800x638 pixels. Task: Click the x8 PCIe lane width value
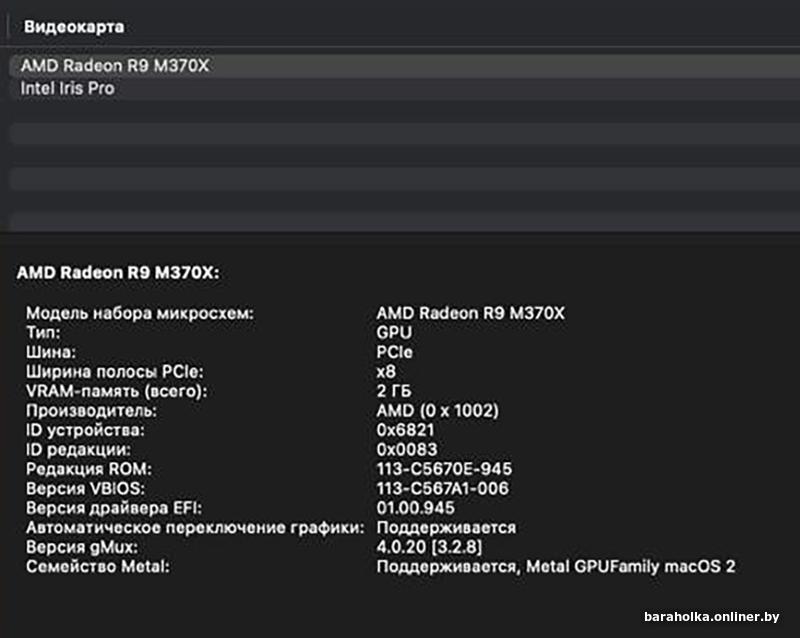386,372
